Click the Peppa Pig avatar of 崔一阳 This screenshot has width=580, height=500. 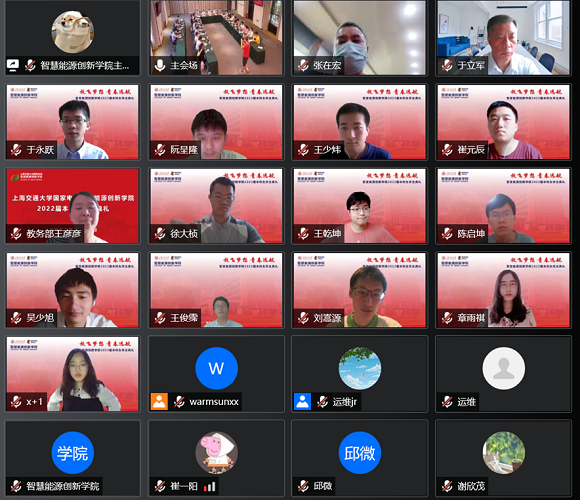(x=216, y=453)
